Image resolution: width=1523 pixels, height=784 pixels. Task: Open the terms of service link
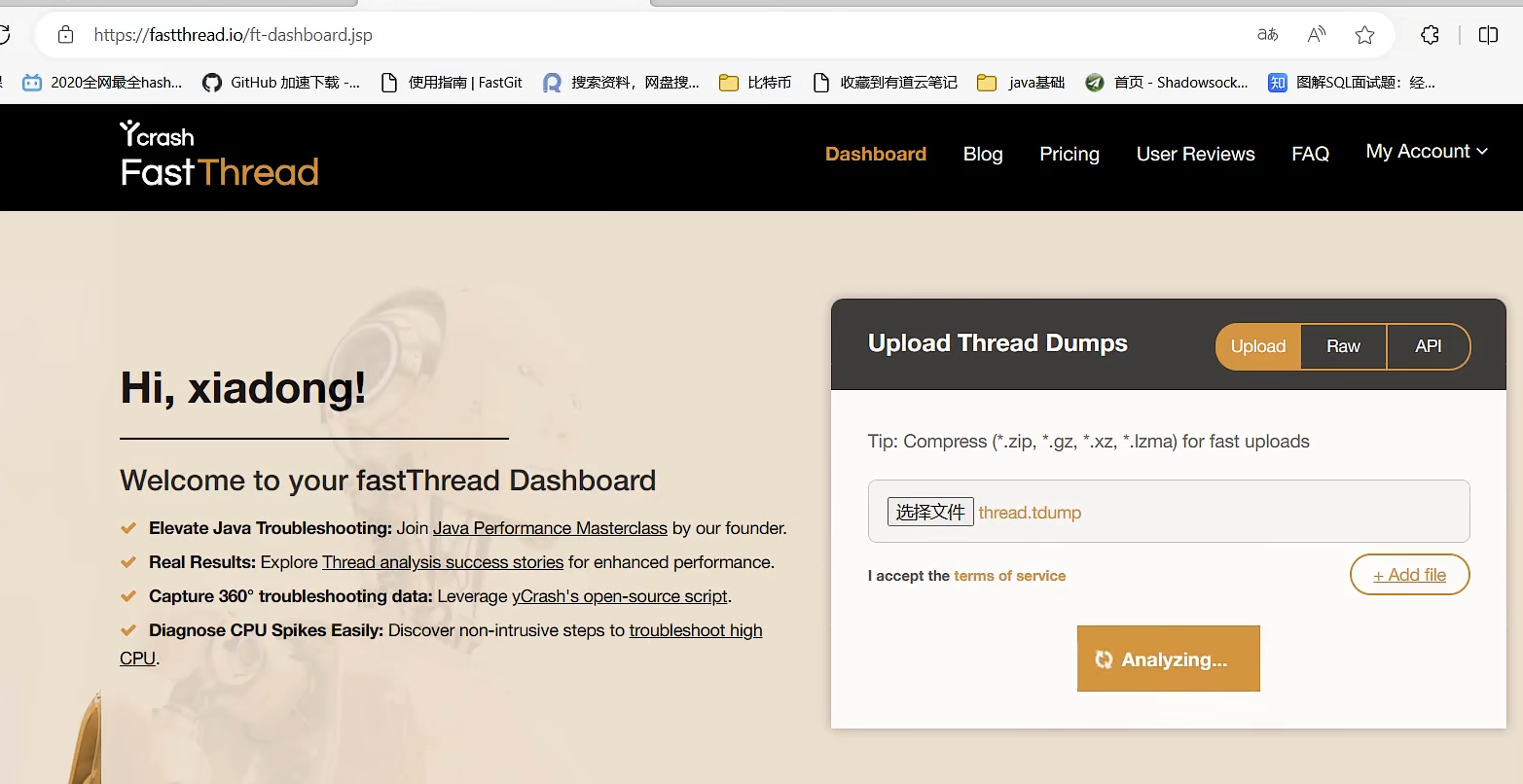pyautogui.click(x=1009, y=576)
